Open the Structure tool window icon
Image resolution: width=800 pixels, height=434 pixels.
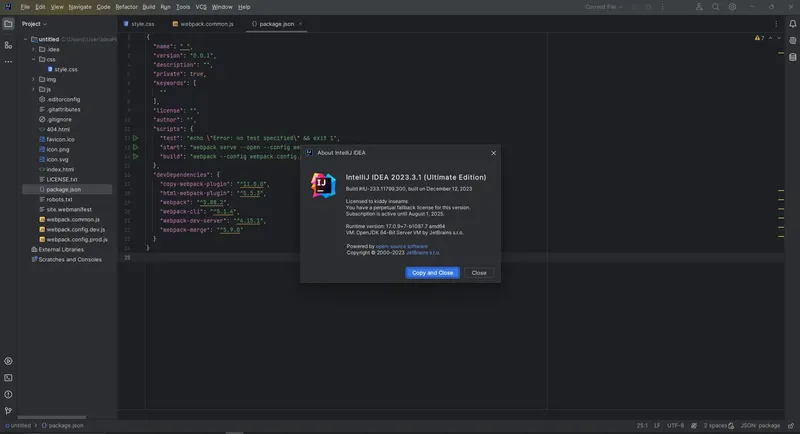8,45
